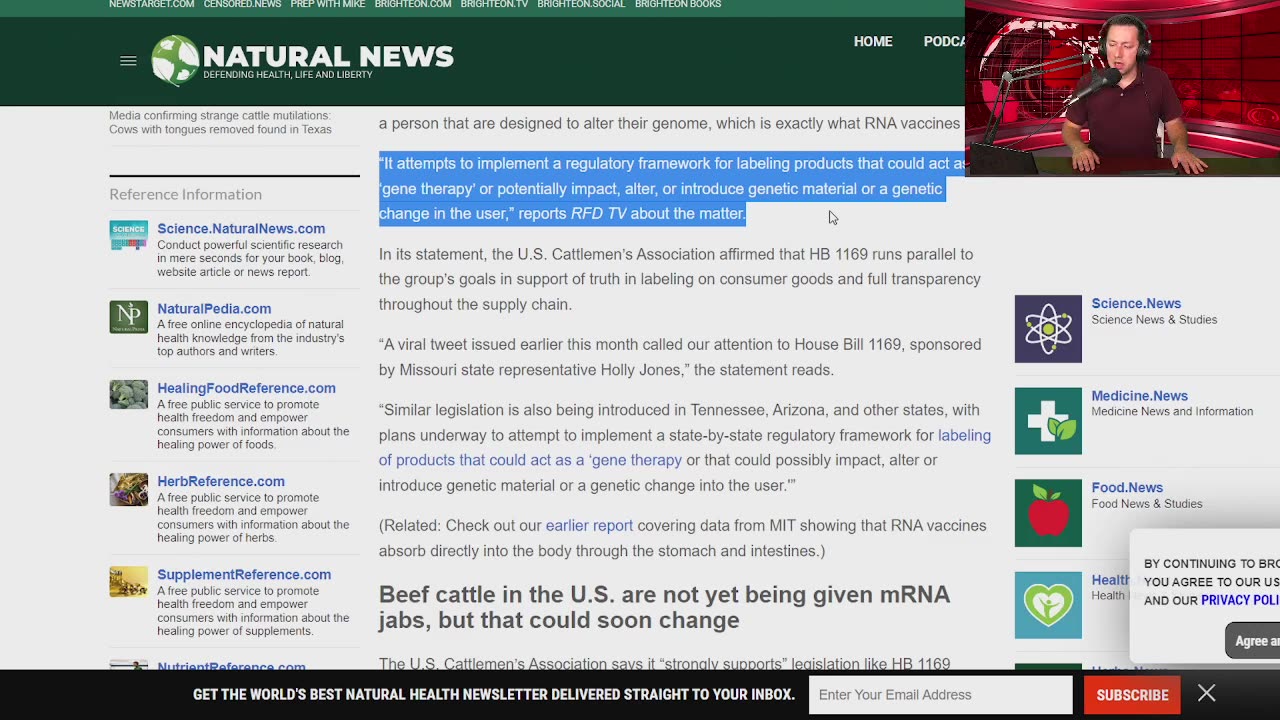Screen dimensions: 1280x720
Task: Click the highlighted RFD TV quote paragraph
Action: pos(672,188)
